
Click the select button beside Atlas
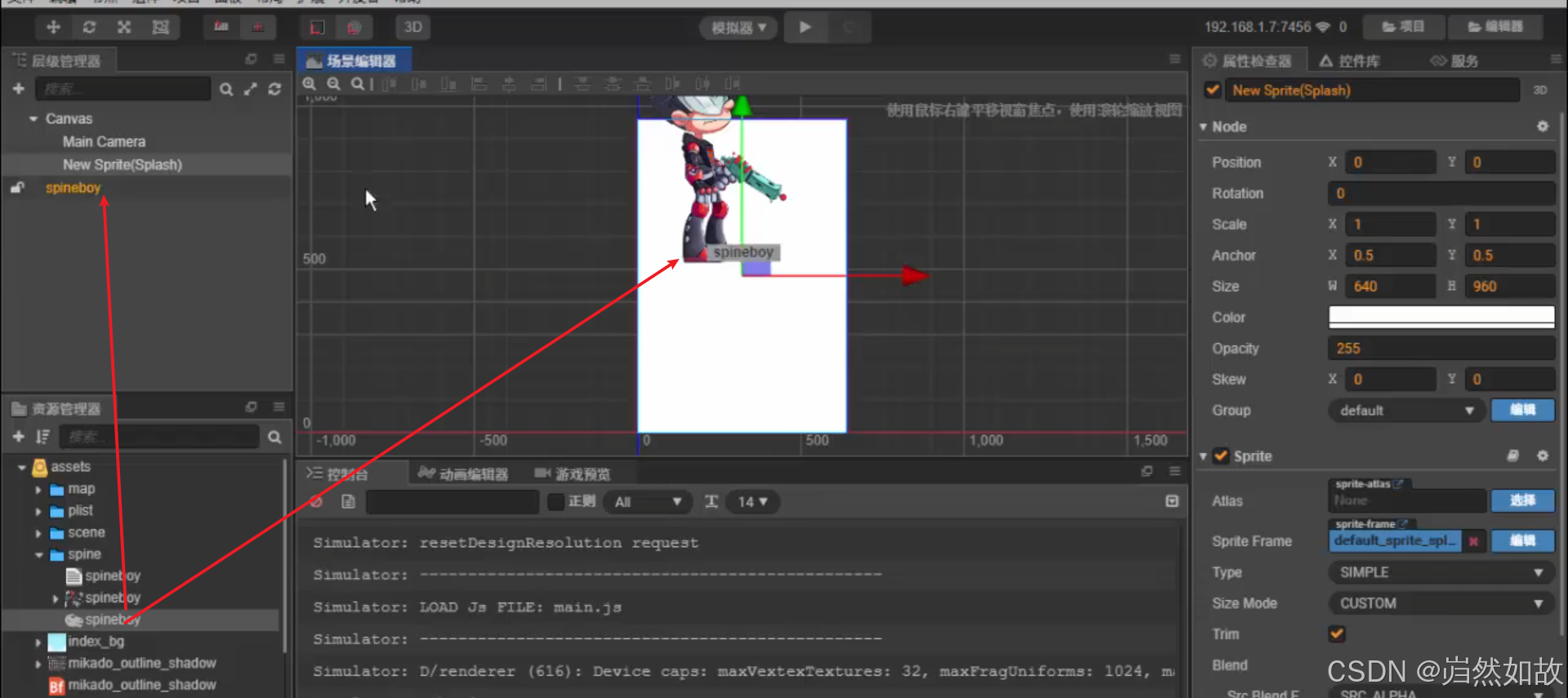point(1522,500)
